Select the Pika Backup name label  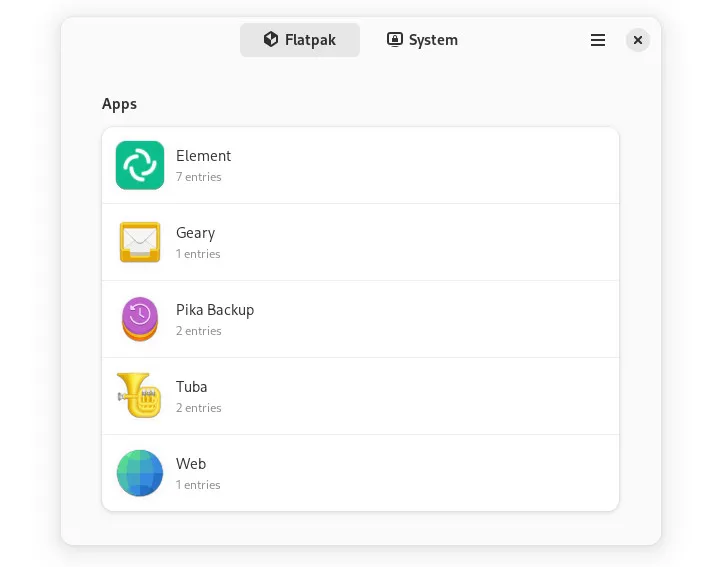pyautogui.click(x=215, y=310)
